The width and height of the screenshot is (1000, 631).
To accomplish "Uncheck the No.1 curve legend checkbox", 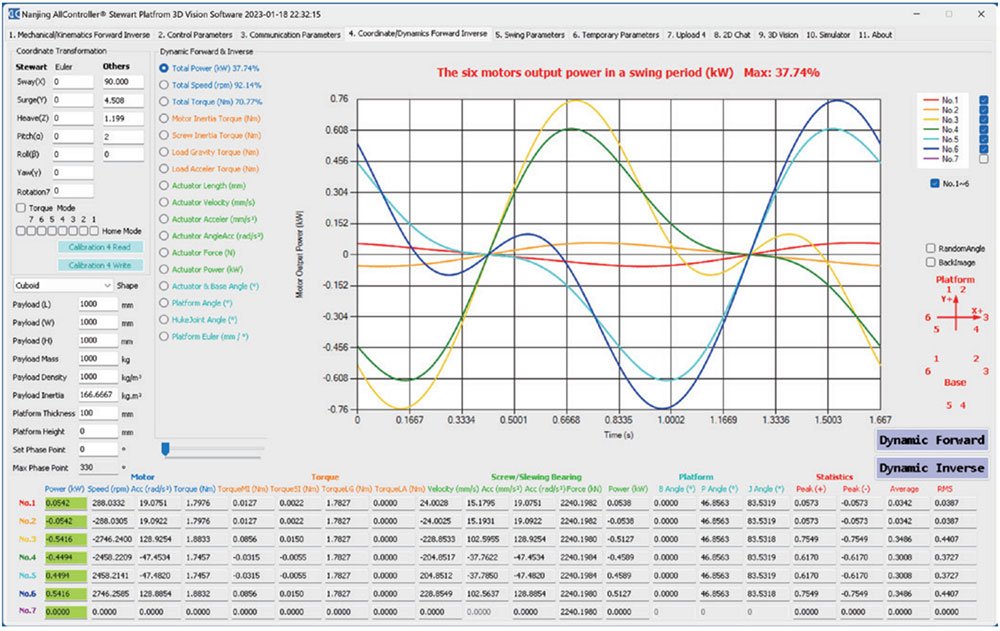I will point(984,101).
